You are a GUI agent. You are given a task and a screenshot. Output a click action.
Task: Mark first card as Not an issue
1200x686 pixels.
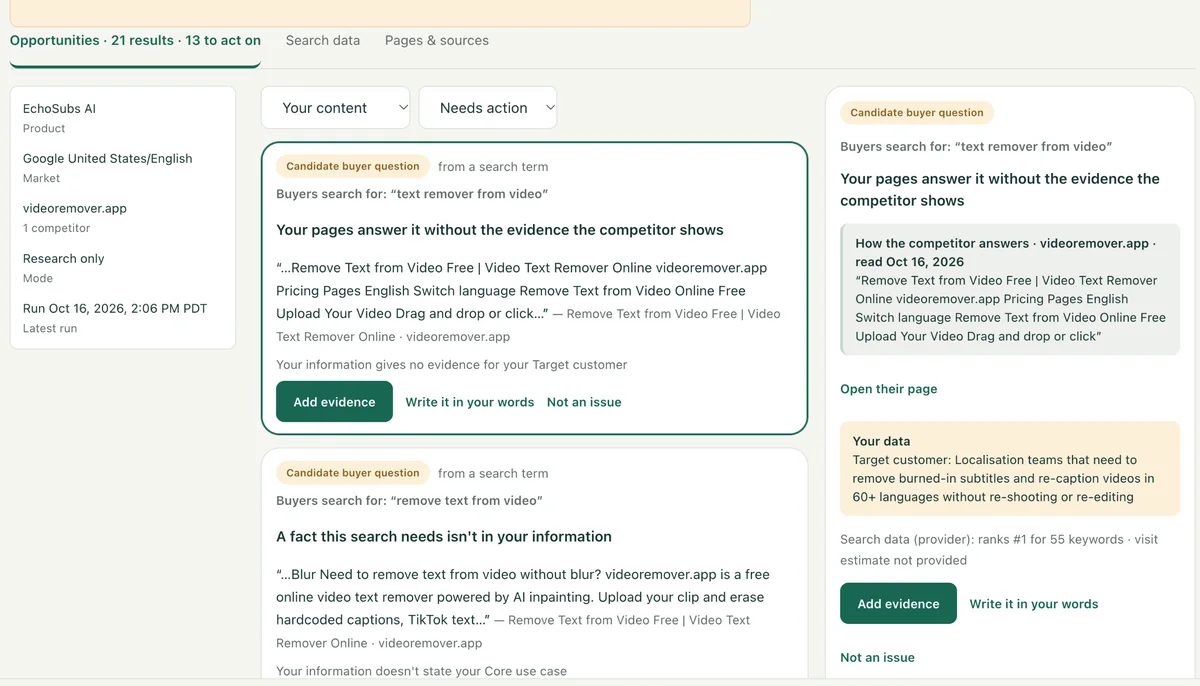point(584,402)
